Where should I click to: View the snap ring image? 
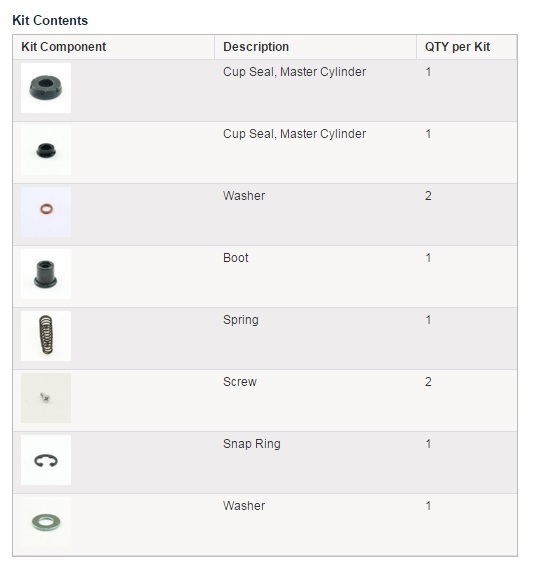[x=46, y=460]
